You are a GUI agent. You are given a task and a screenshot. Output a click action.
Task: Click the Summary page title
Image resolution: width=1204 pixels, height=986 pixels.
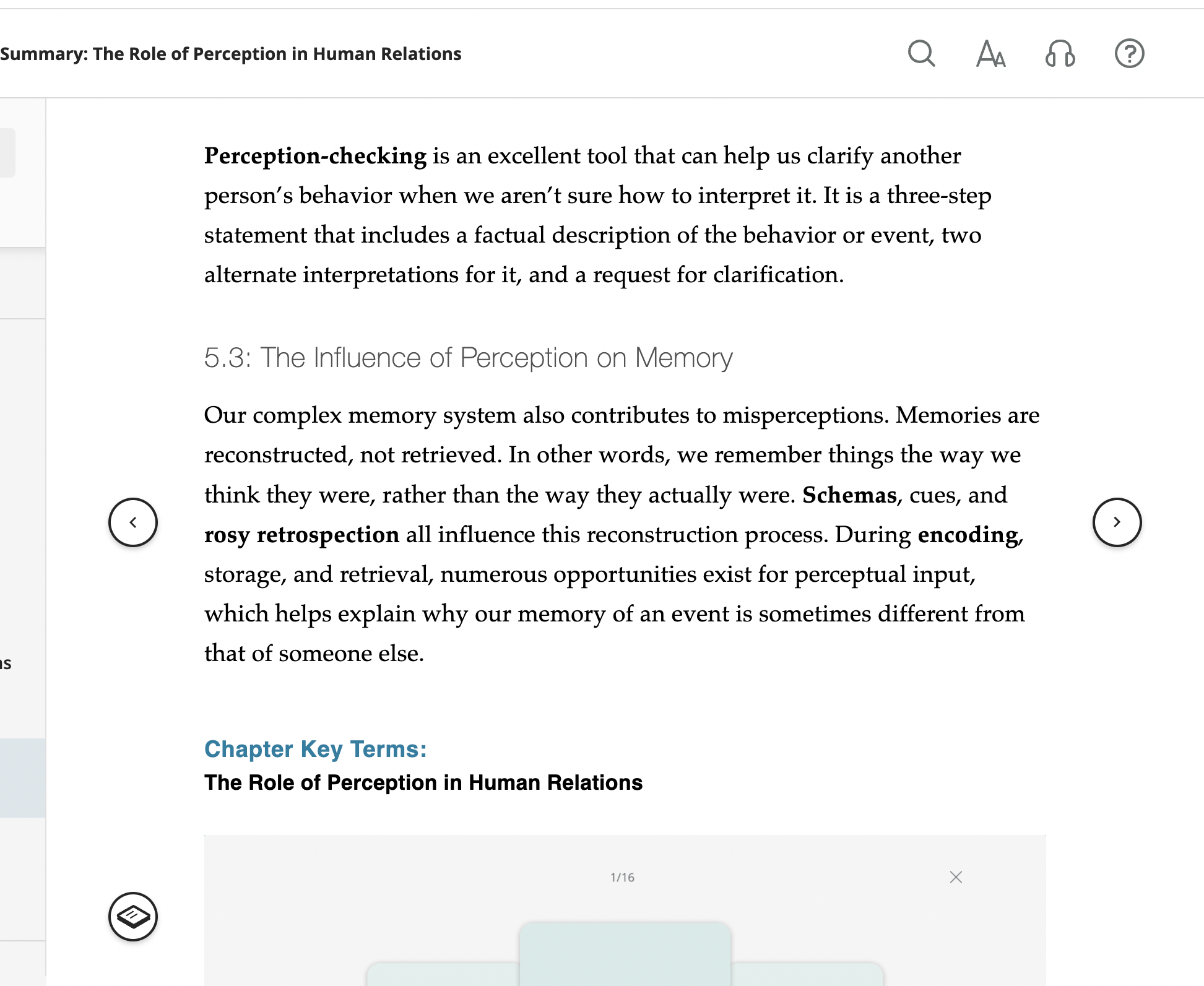(230, 54)
